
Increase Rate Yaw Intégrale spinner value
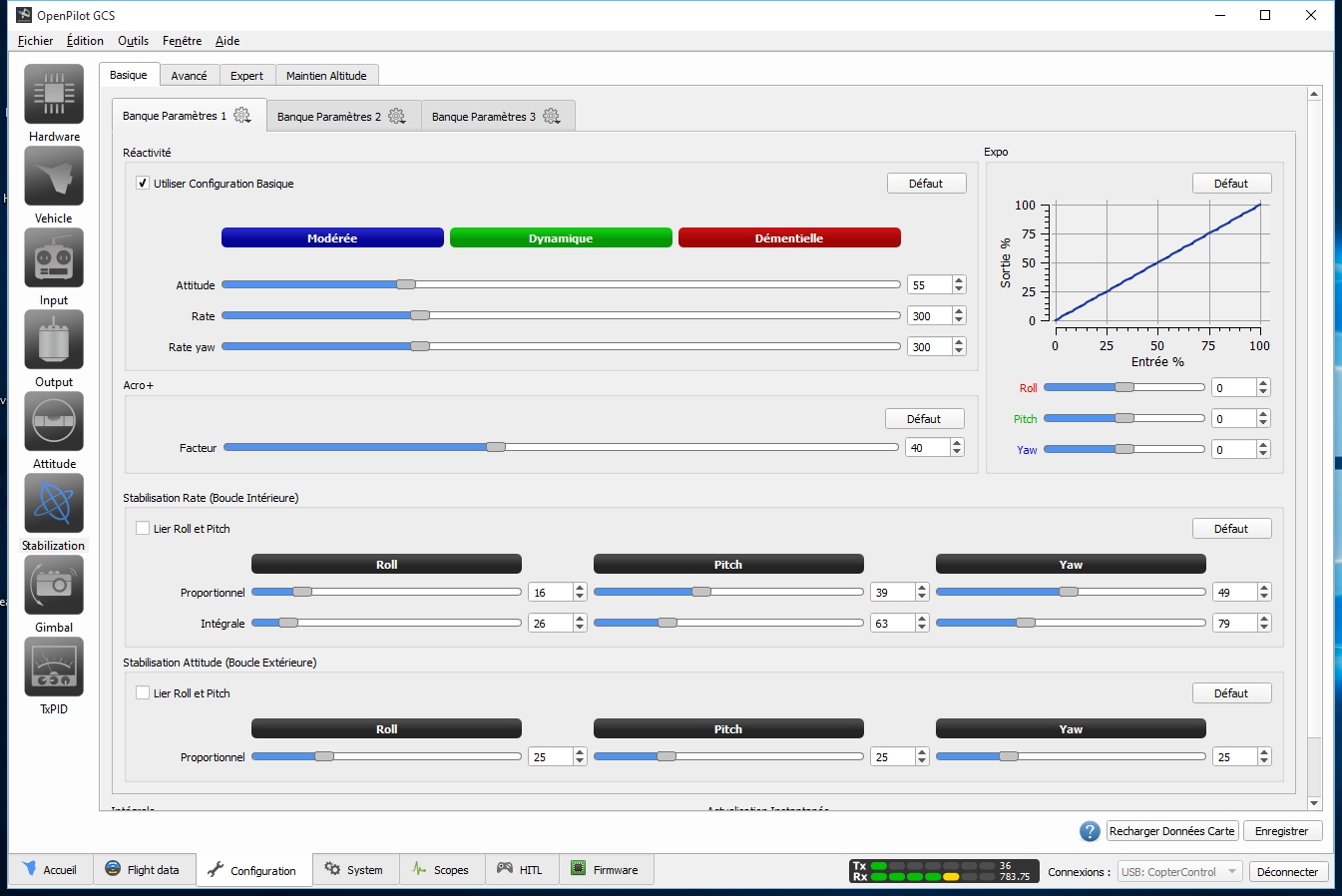click(x=1264, y=620)
